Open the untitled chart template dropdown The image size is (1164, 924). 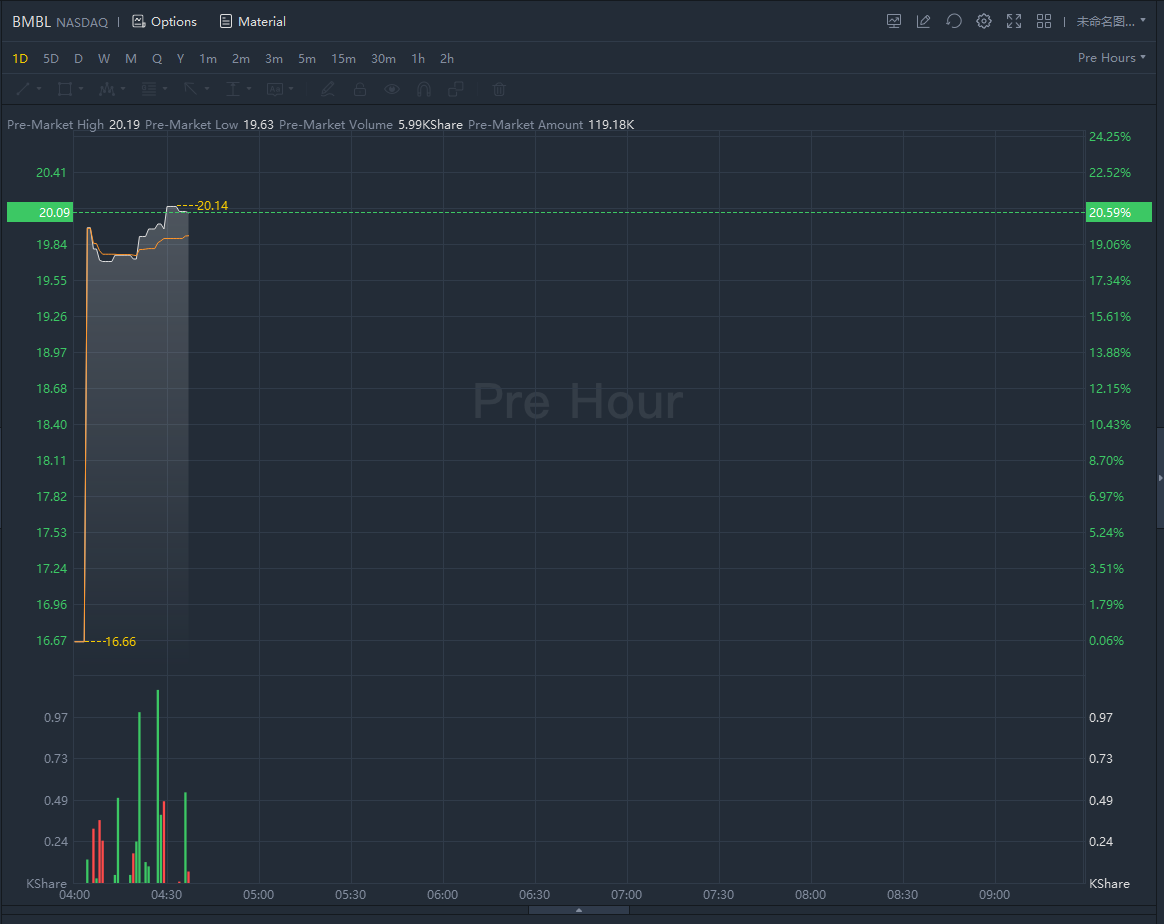(x=1111, y=22)
